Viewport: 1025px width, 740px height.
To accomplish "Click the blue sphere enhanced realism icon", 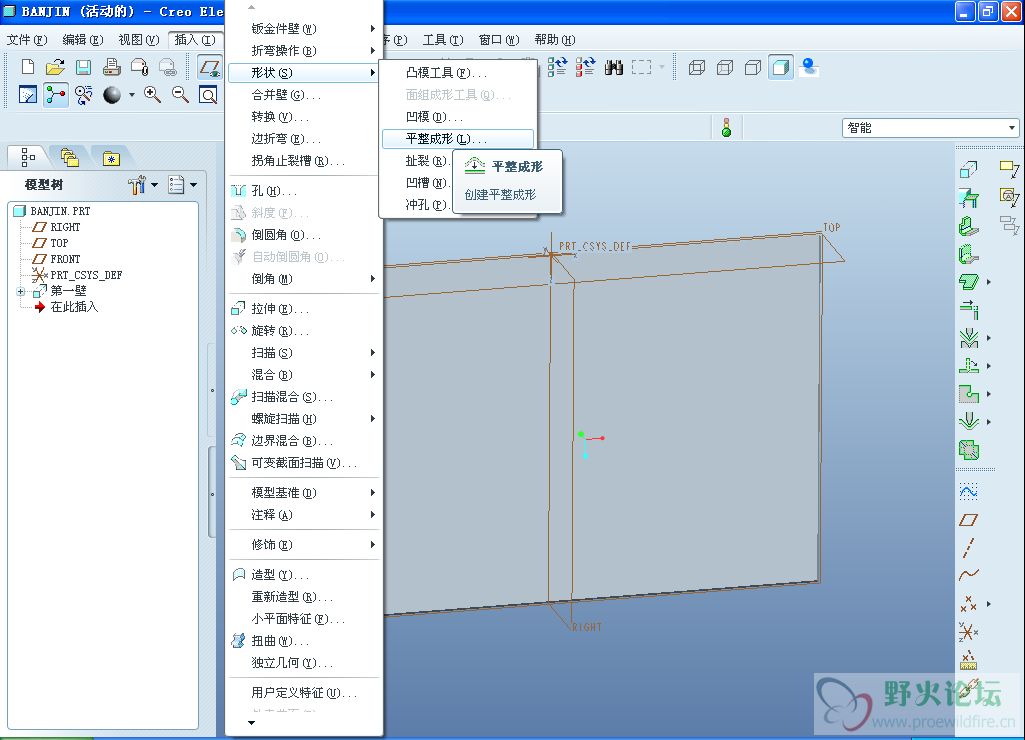I will coord(809,67).
